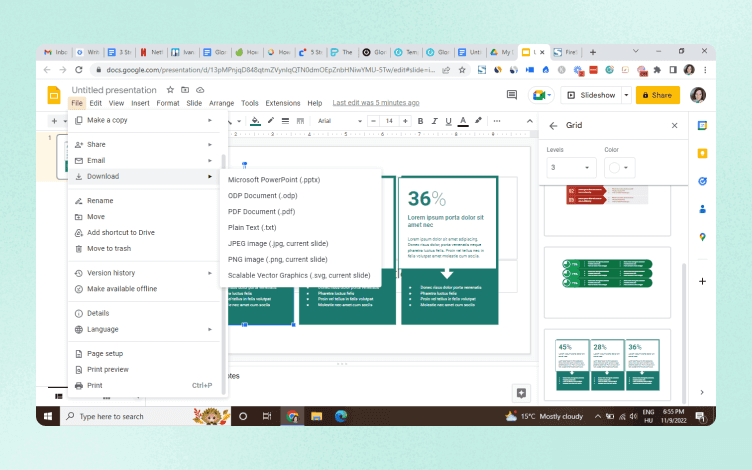Toggle italic formatting
The image size is (752, 470).
click(x=435, y=121)
